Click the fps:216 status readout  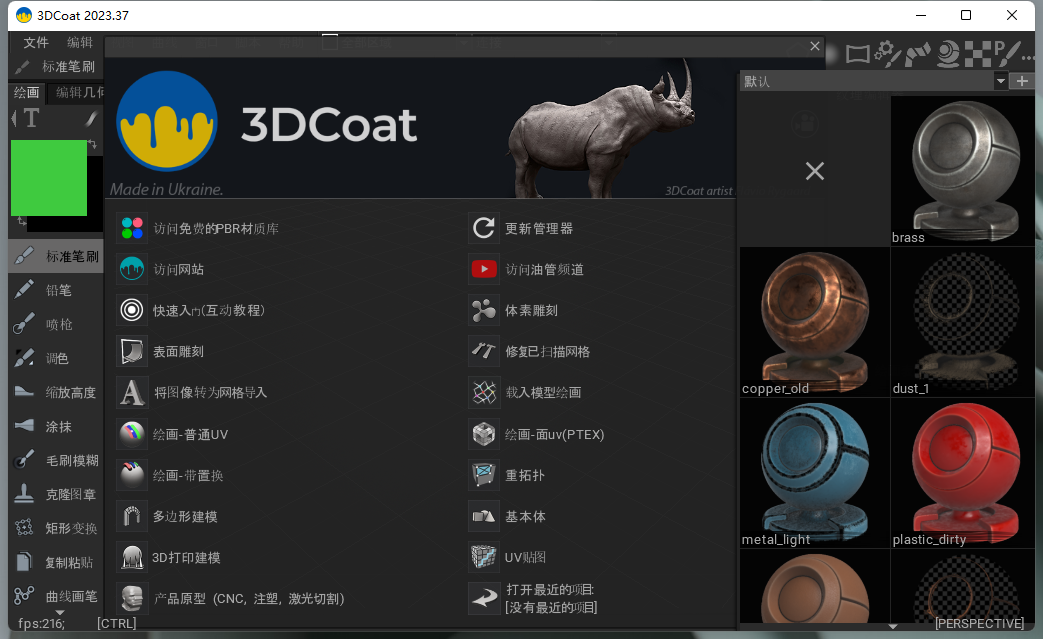[x=41, y=624]
